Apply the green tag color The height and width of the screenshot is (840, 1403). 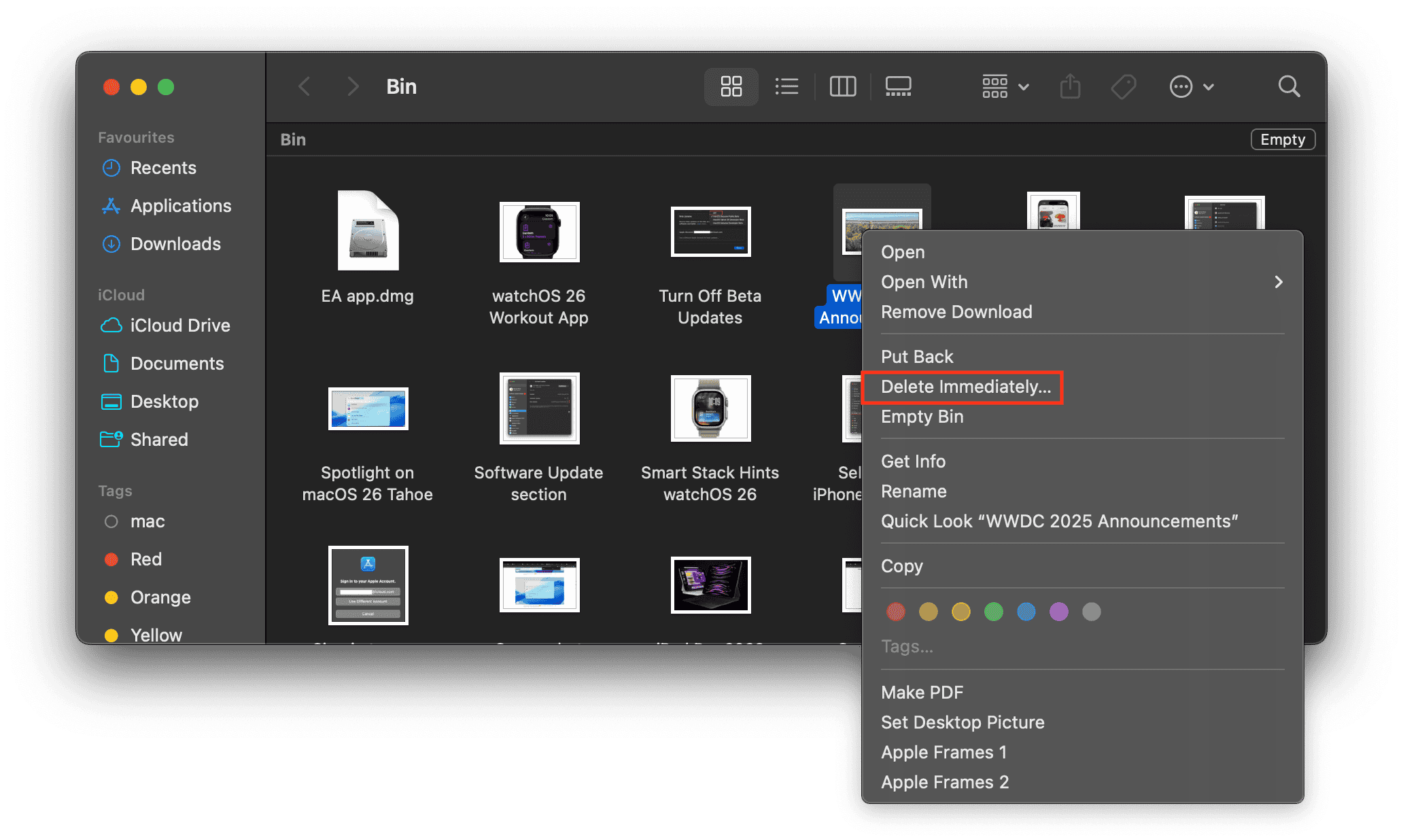[993, 612]
